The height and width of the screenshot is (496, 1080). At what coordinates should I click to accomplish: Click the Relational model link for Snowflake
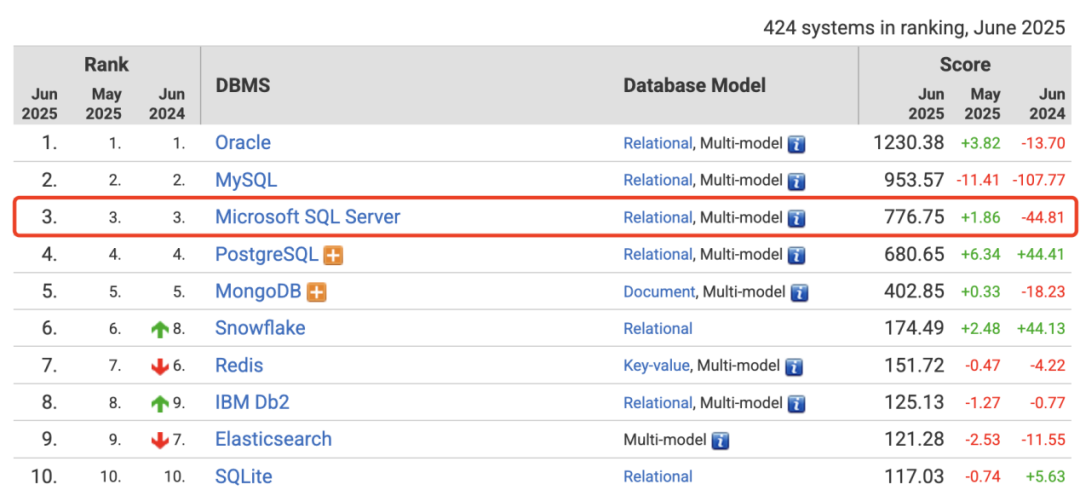point(658,329)
